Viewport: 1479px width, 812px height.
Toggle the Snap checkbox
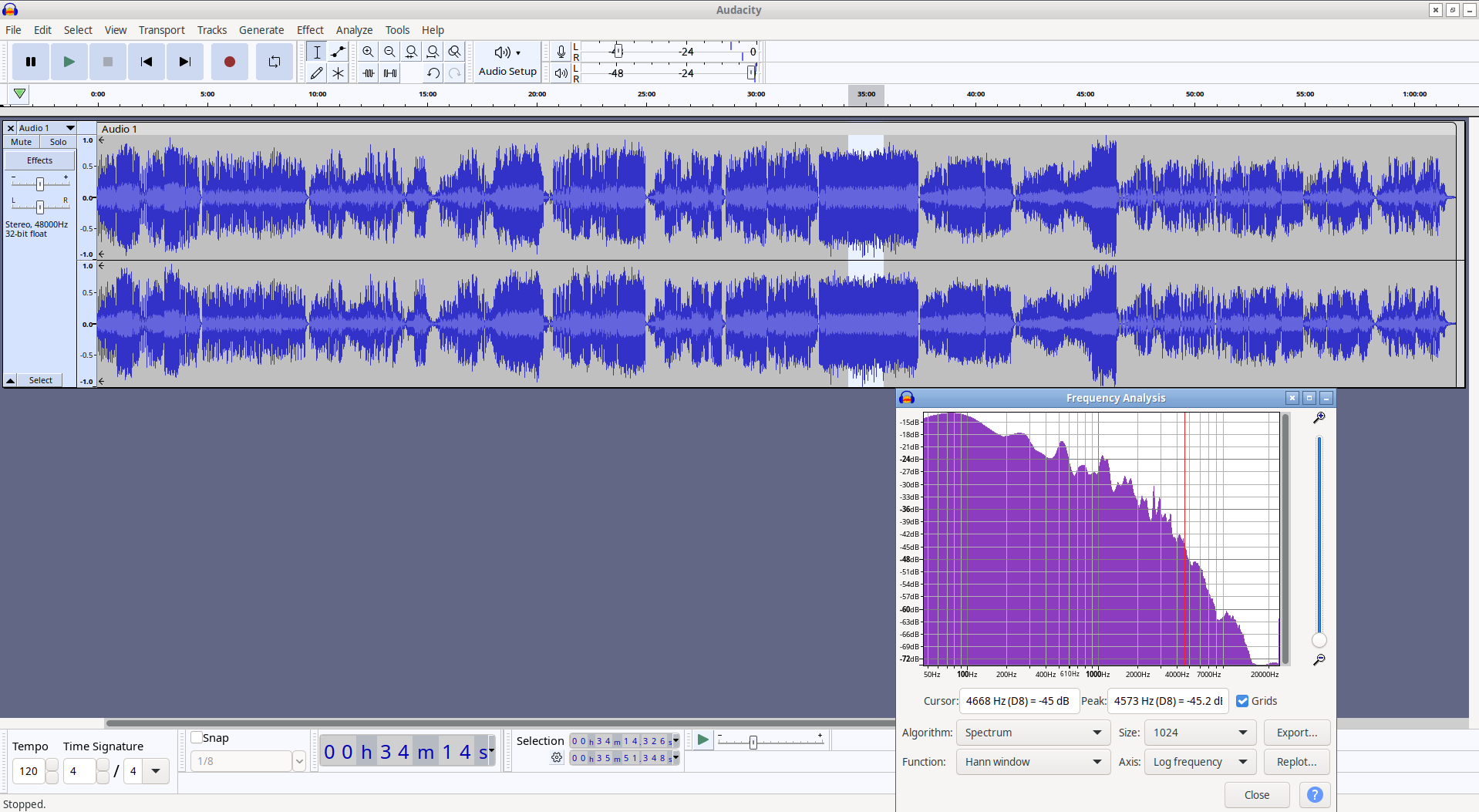197,737
